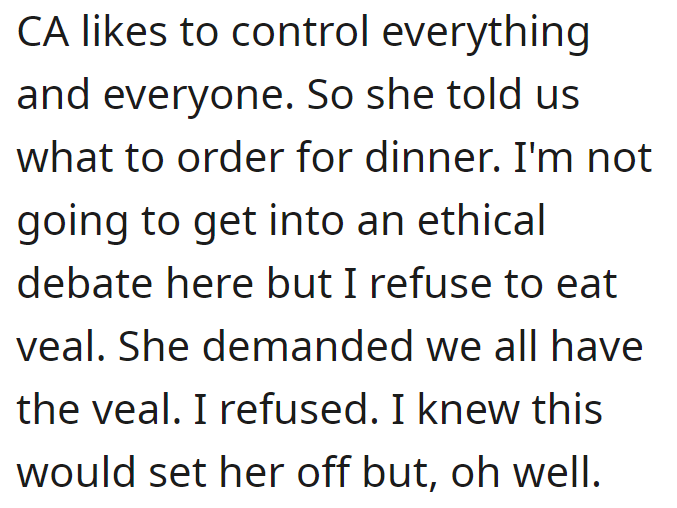Click the word "would" starting last line
This screenshot has height=508, width=677.
point(76,471)
